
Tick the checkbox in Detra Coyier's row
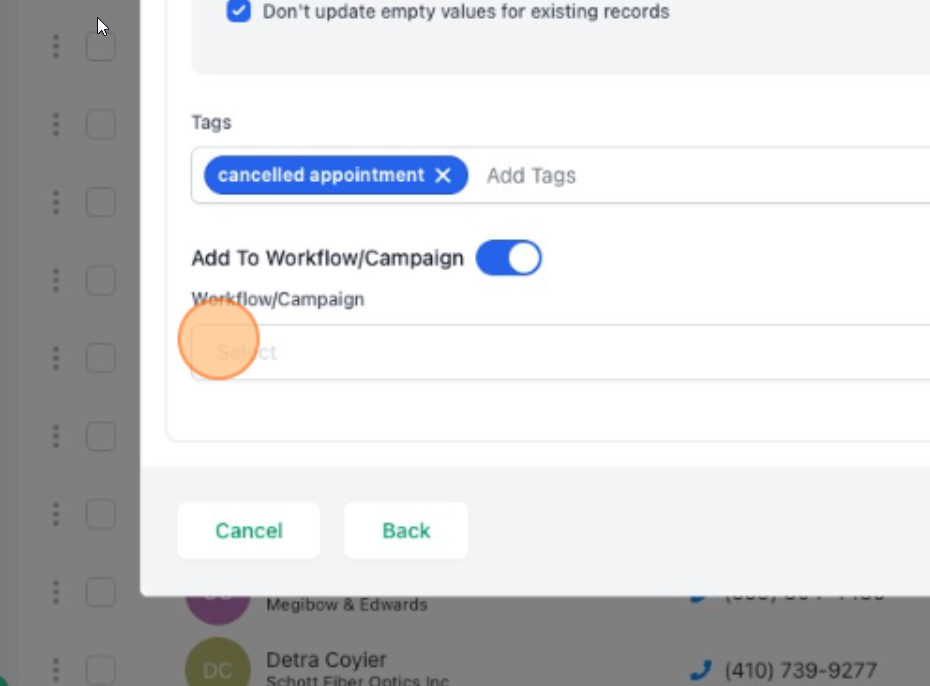coord(100,671)
